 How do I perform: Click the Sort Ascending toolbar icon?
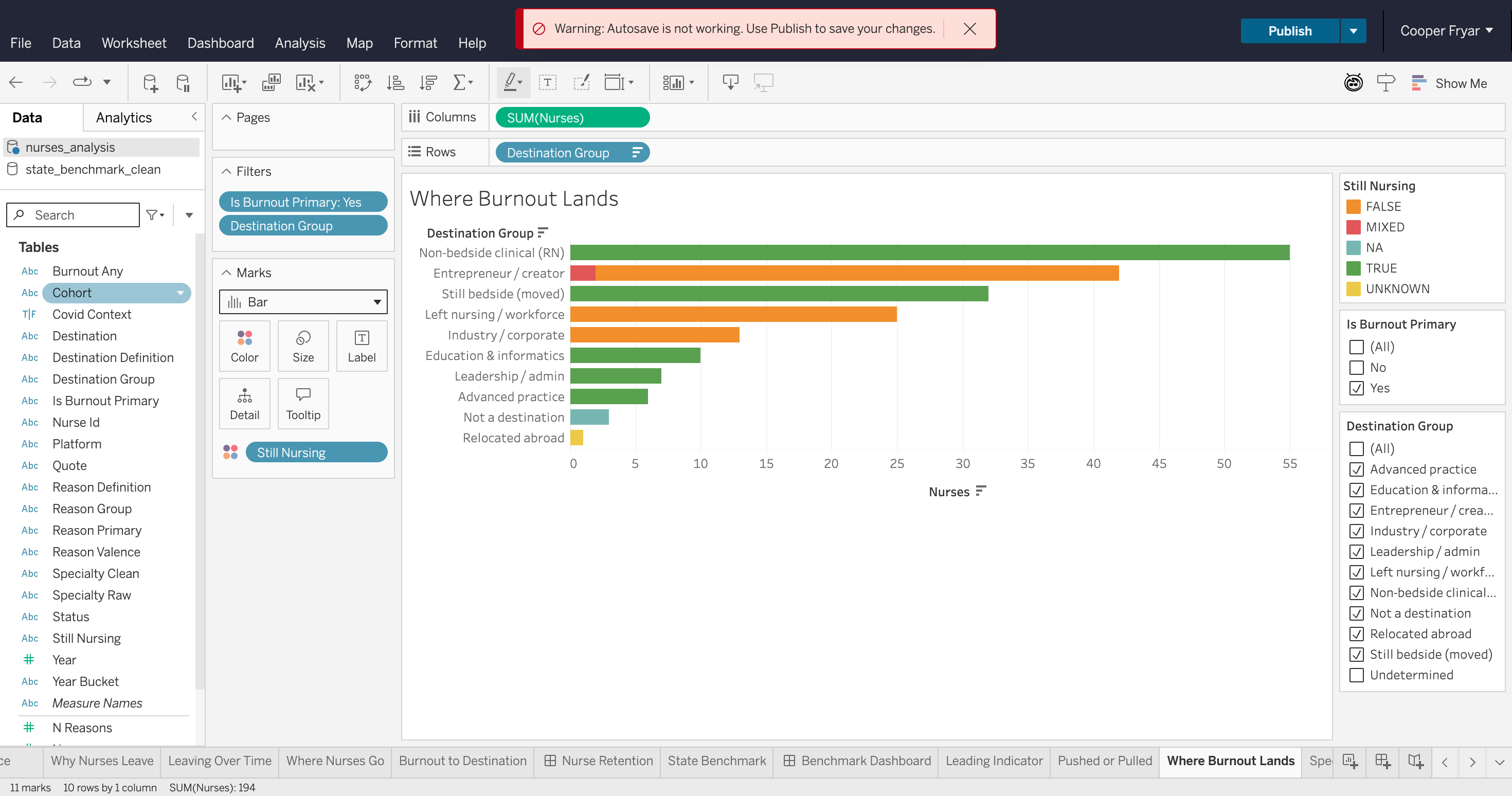tap(395, 83)
